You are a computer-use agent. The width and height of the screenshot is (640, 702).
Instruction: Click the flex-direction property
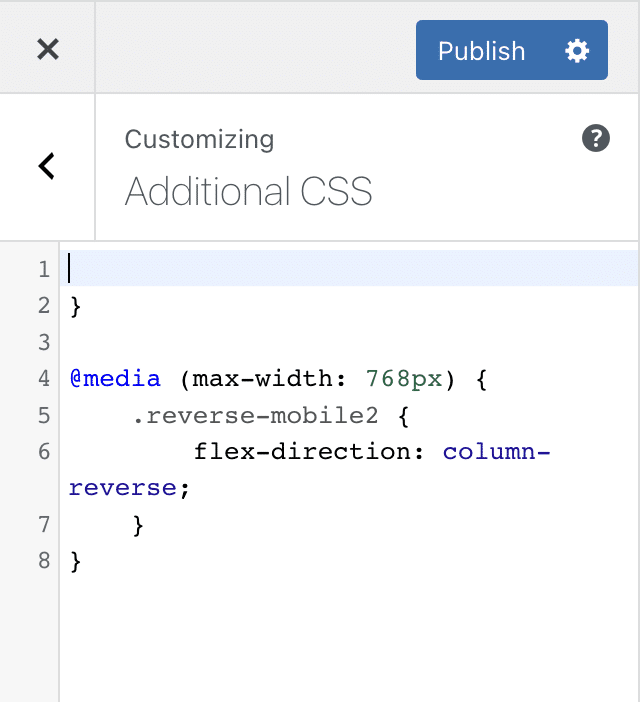[x=302, y=452]
